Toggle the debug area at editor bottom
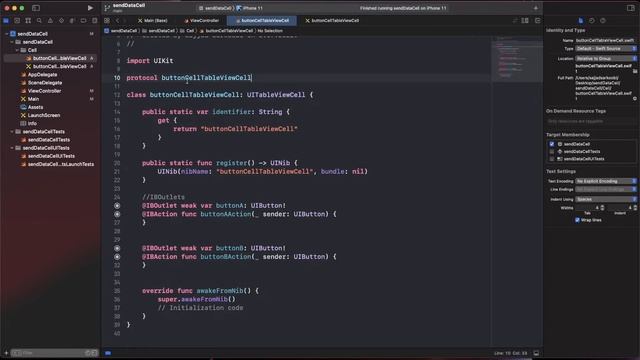 536,353
